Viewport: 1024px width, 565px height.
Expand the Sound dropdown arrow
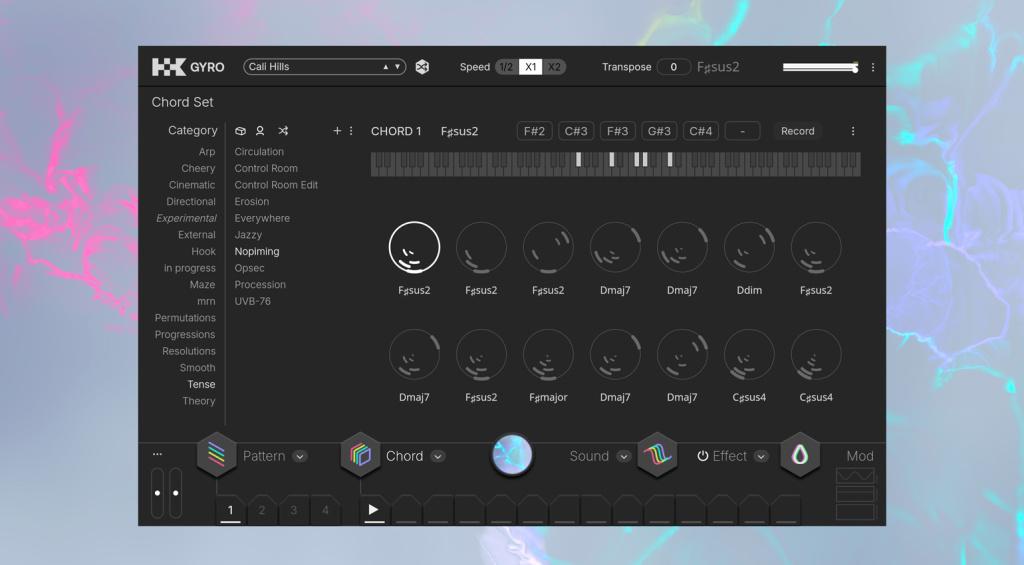pos(624,457)
